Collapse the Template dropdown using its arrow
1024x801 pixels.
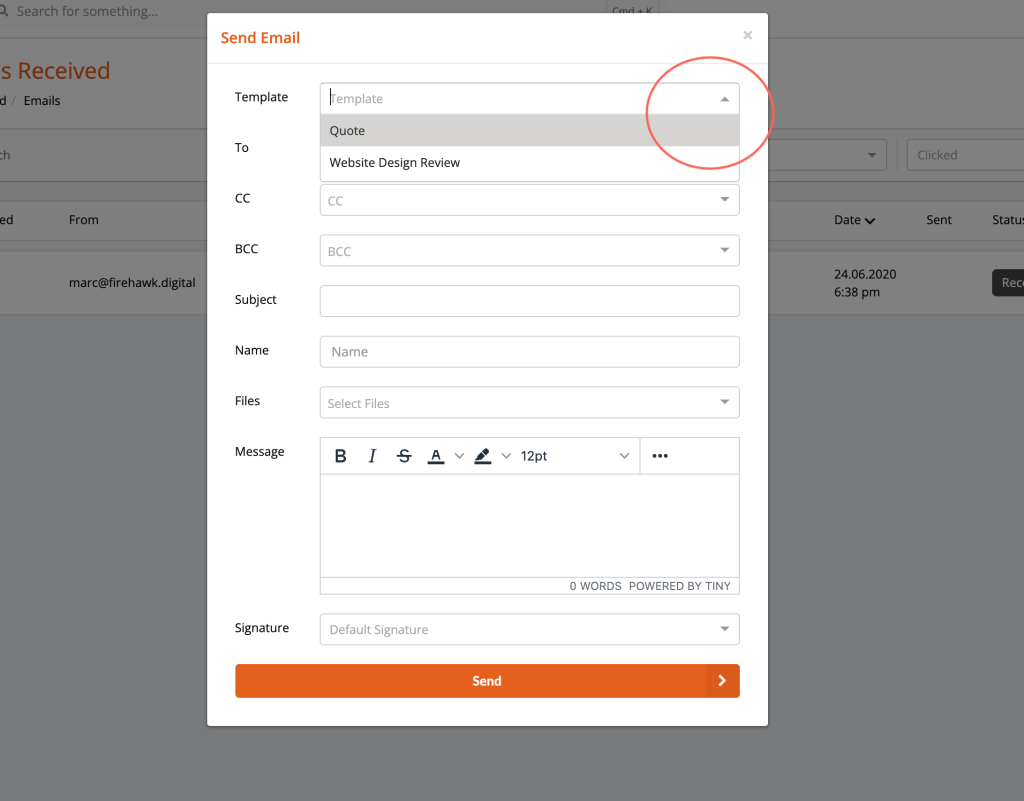(724, 99)
